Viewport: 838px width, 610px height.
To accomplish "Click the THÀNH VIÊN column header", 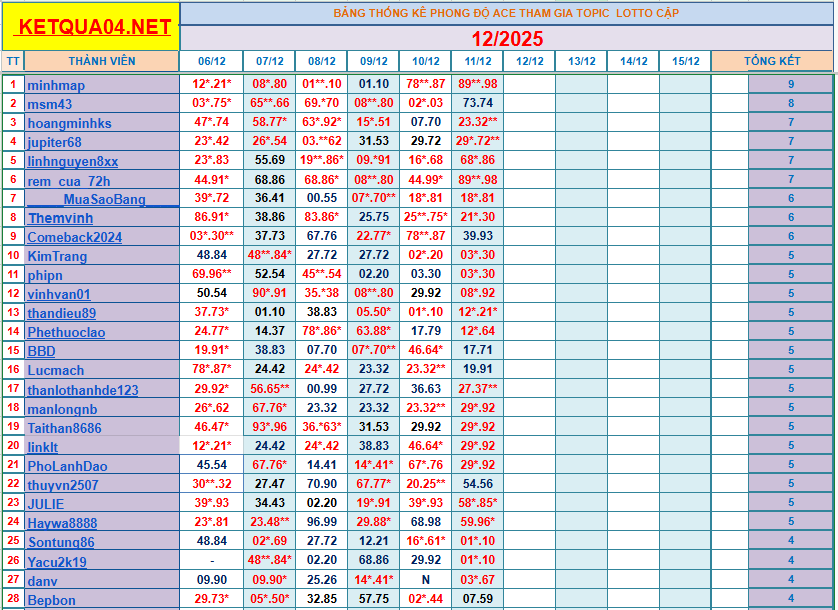I will tap(104, 60).
